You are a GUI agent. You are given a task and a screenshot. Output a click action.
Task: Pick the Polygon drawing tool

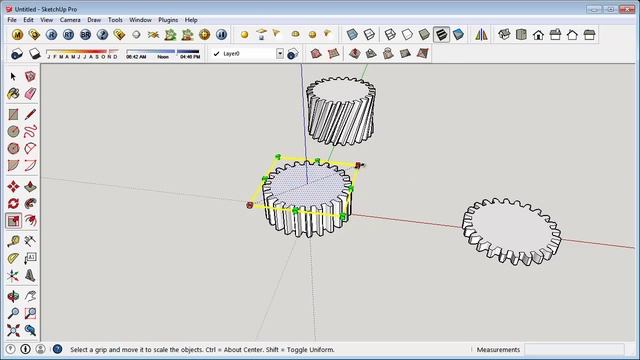pos(13,149)
